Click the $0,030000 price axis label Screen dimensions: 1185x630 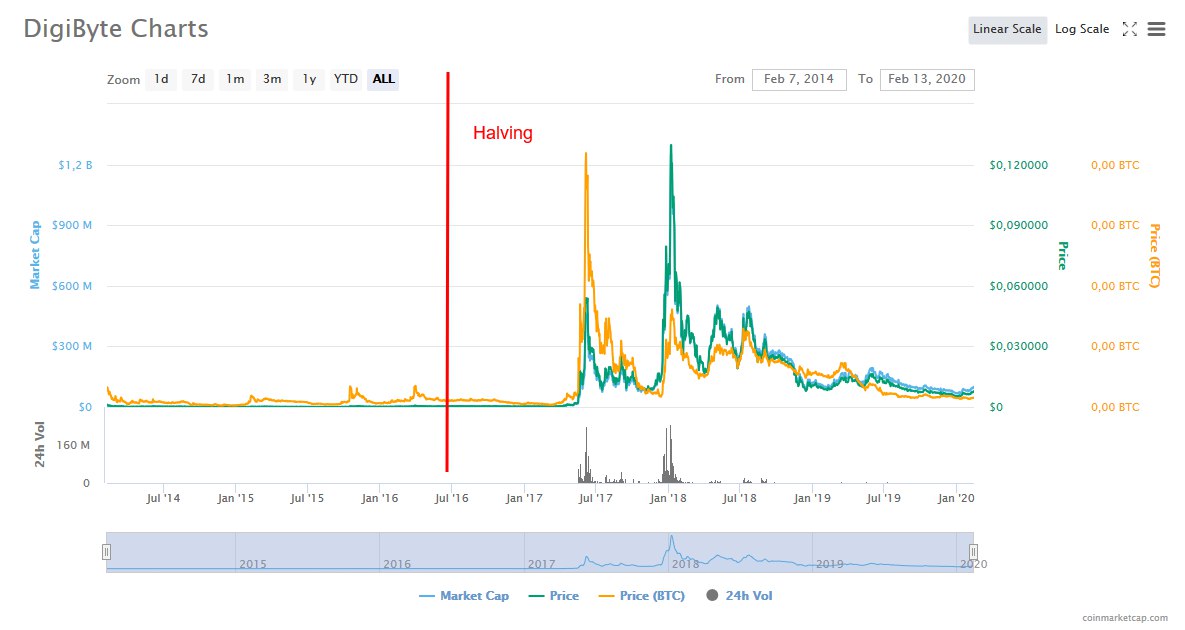(x=1019, y=347)
